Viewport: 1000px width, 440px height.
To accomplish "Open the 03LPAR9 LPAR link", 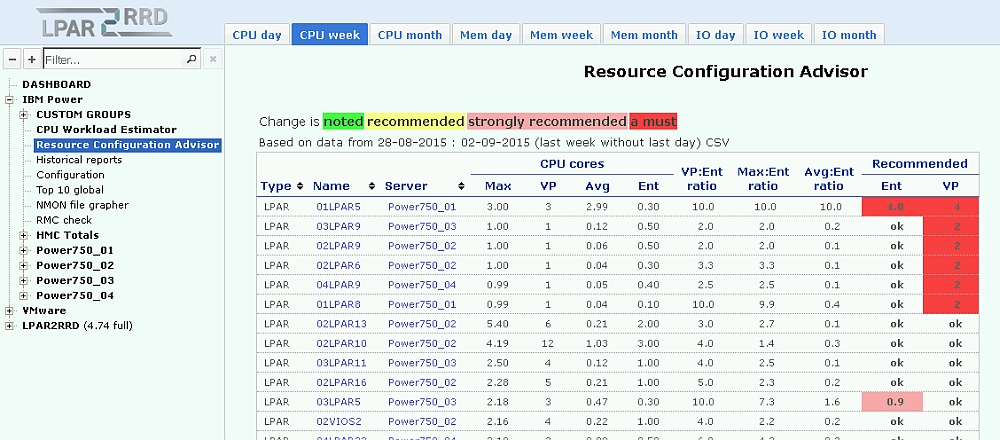I will pyautogui.click(x=338, y=226).
